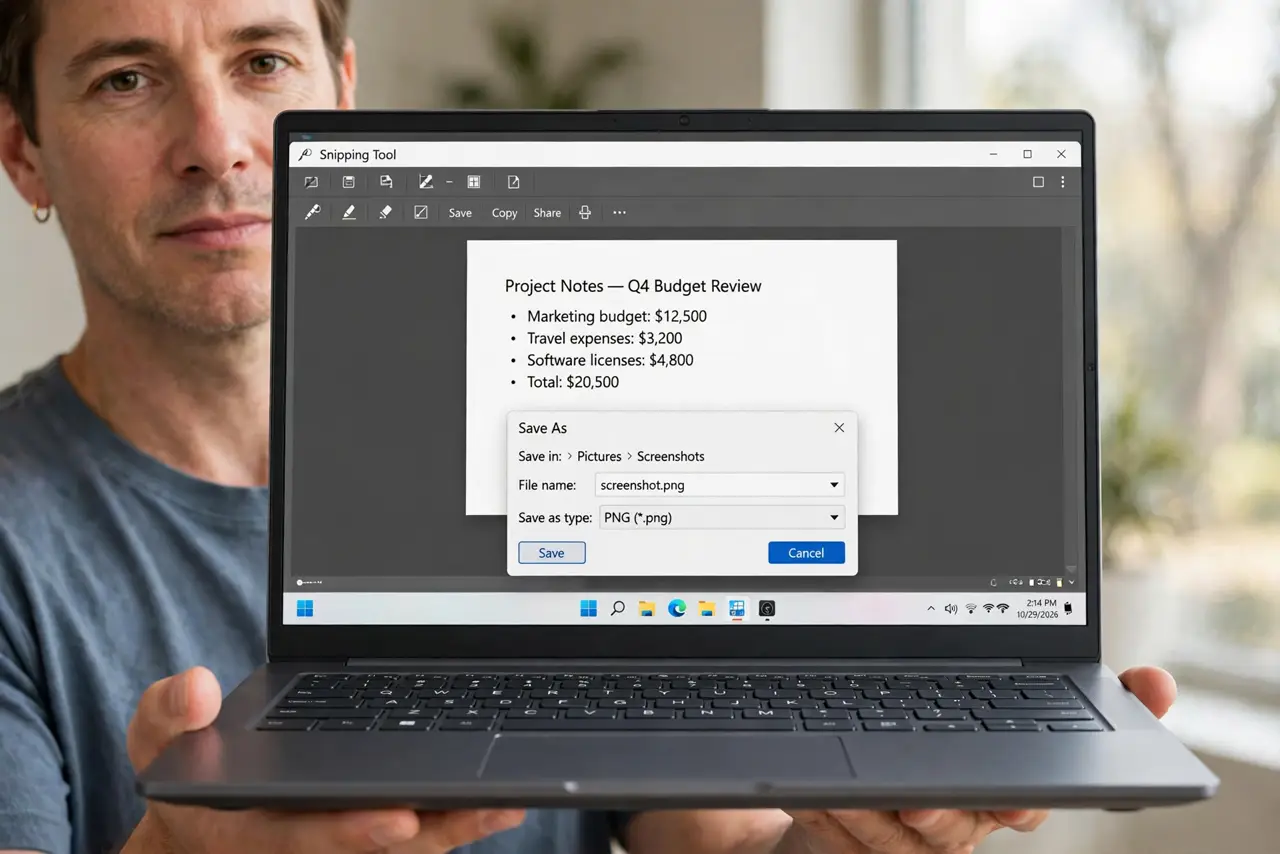1280x854 pixels.
Task: Close the Save As dialog with X
Action: click(839, 427)
